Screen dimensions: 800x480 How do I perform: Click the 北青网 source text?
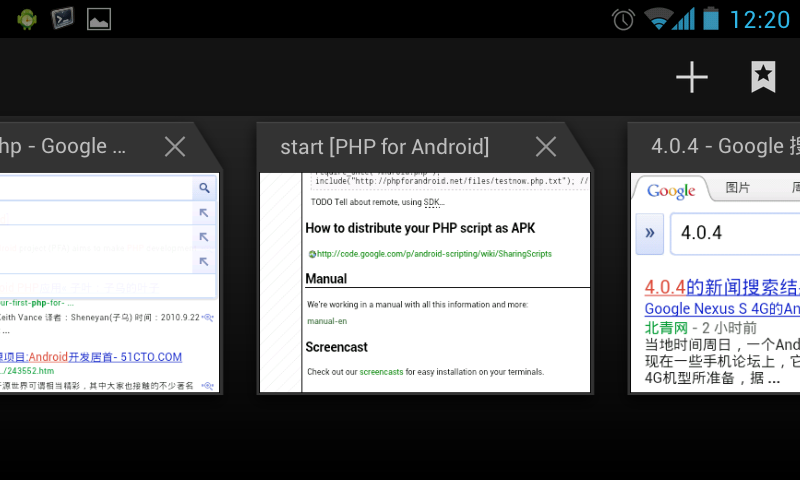666,327
